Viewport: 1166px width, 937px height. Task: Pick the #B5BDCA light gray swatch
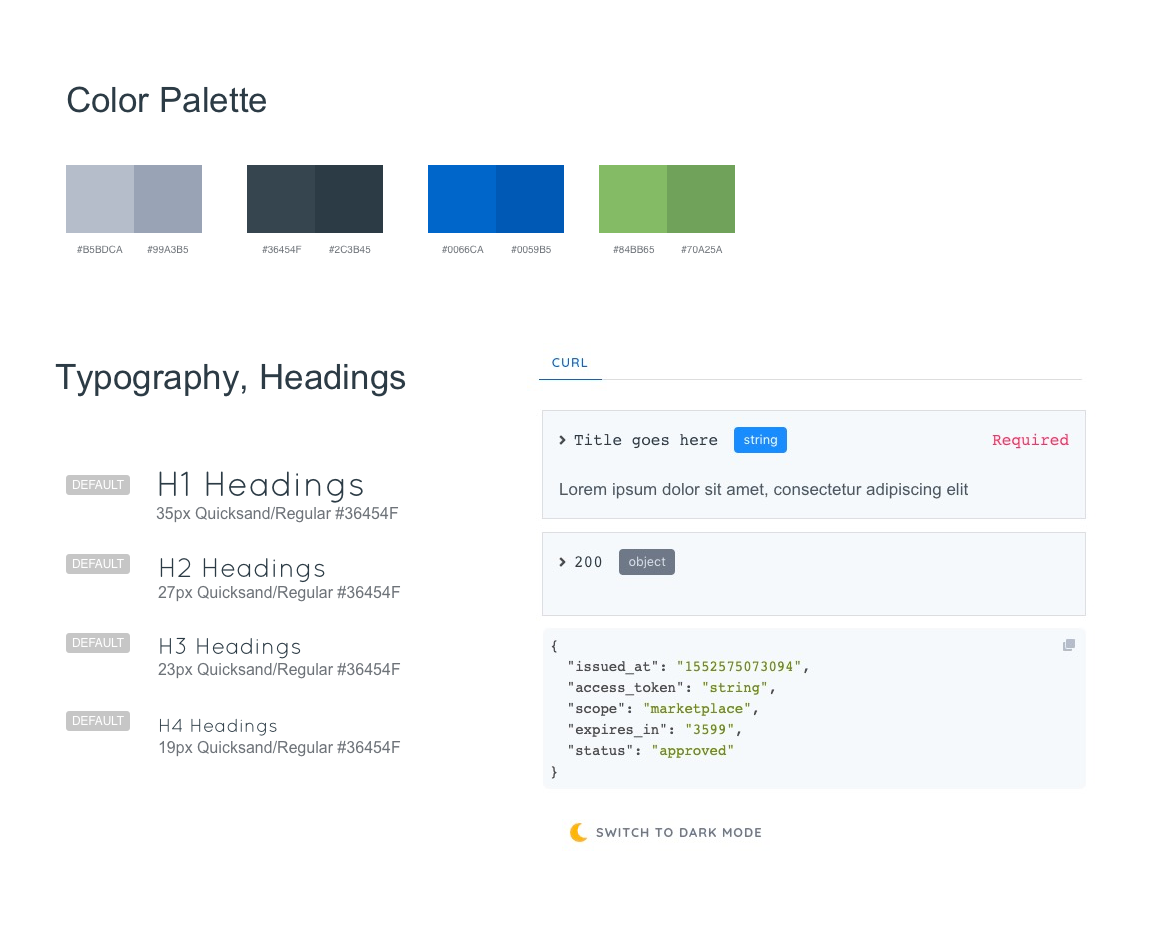[100, 199]
